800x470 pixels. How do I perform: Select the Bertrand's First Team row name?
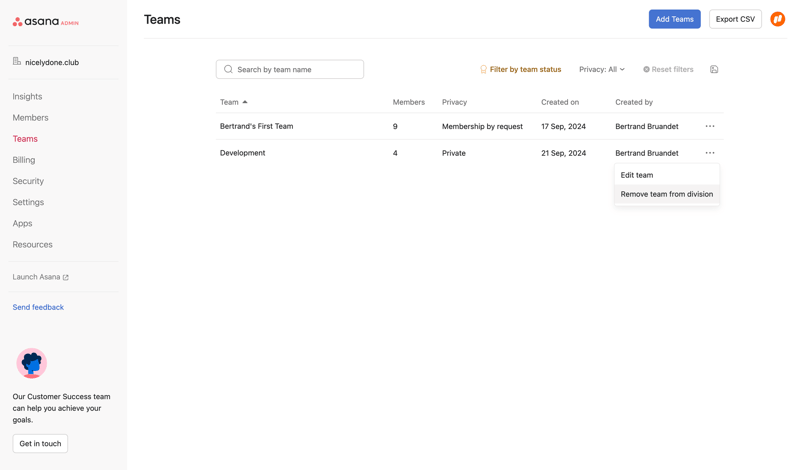(x=257, y=126)
